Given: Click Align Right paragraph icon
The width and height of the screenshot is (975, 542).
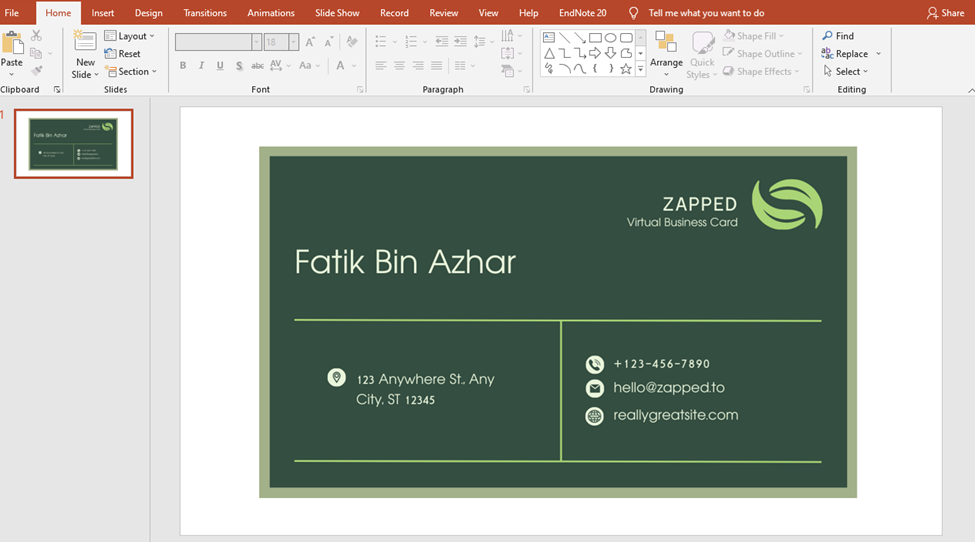Looking at the screenshot, I should (418, 65).
